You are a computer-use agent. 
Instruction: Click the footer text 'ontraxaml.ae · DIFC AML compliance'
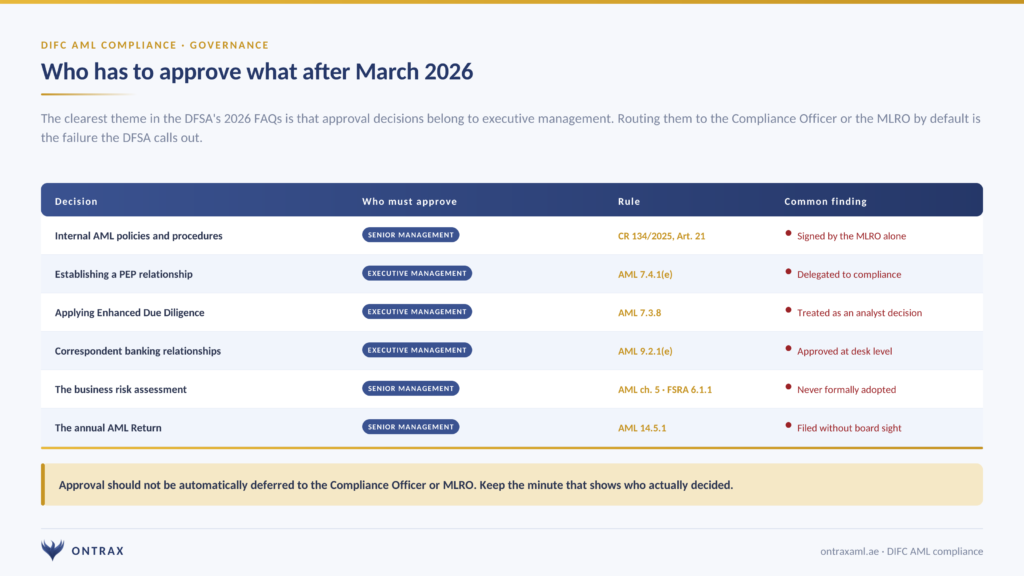[x=901, y=551]
